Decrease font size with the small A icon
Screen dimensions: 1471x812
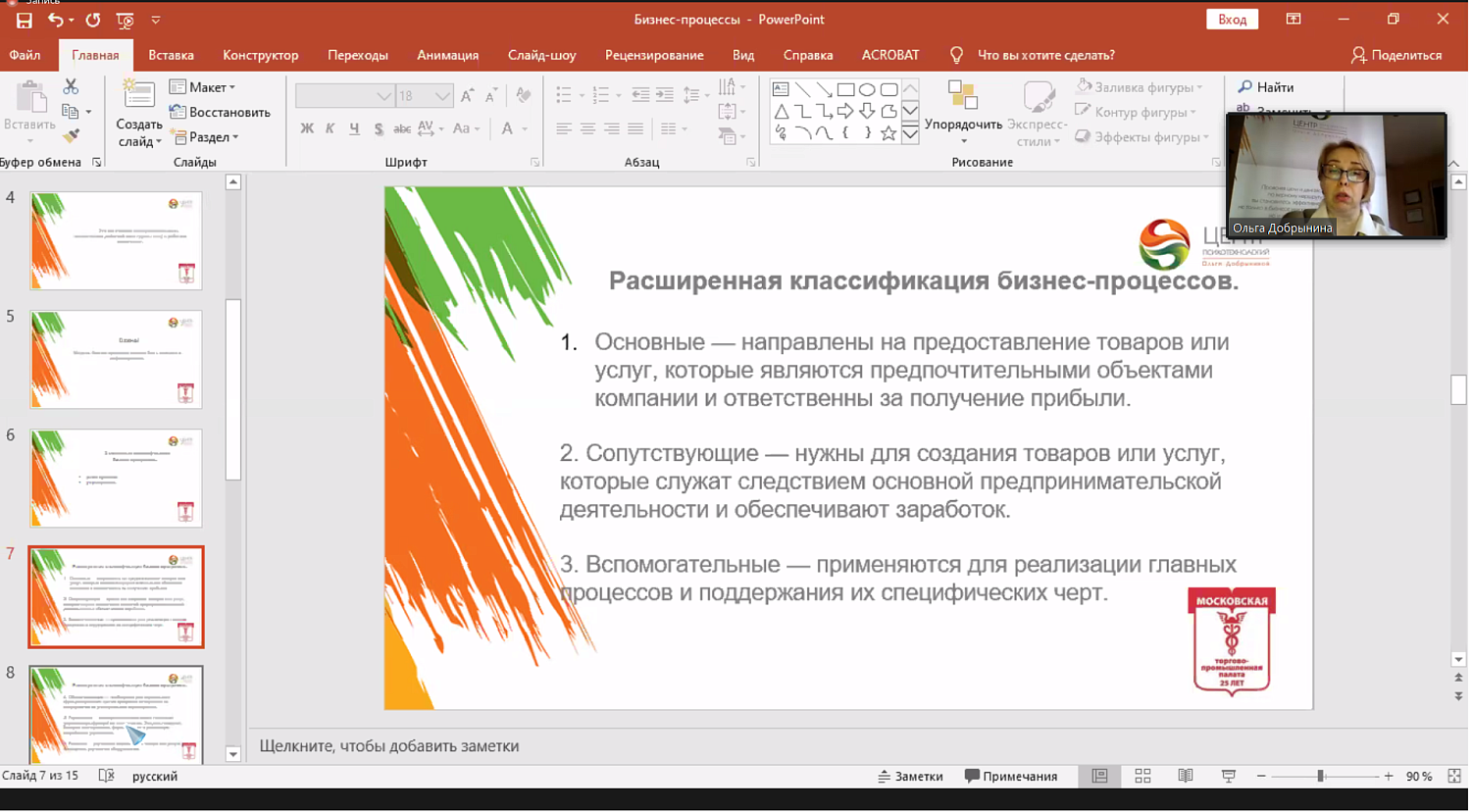click(491, 95)
